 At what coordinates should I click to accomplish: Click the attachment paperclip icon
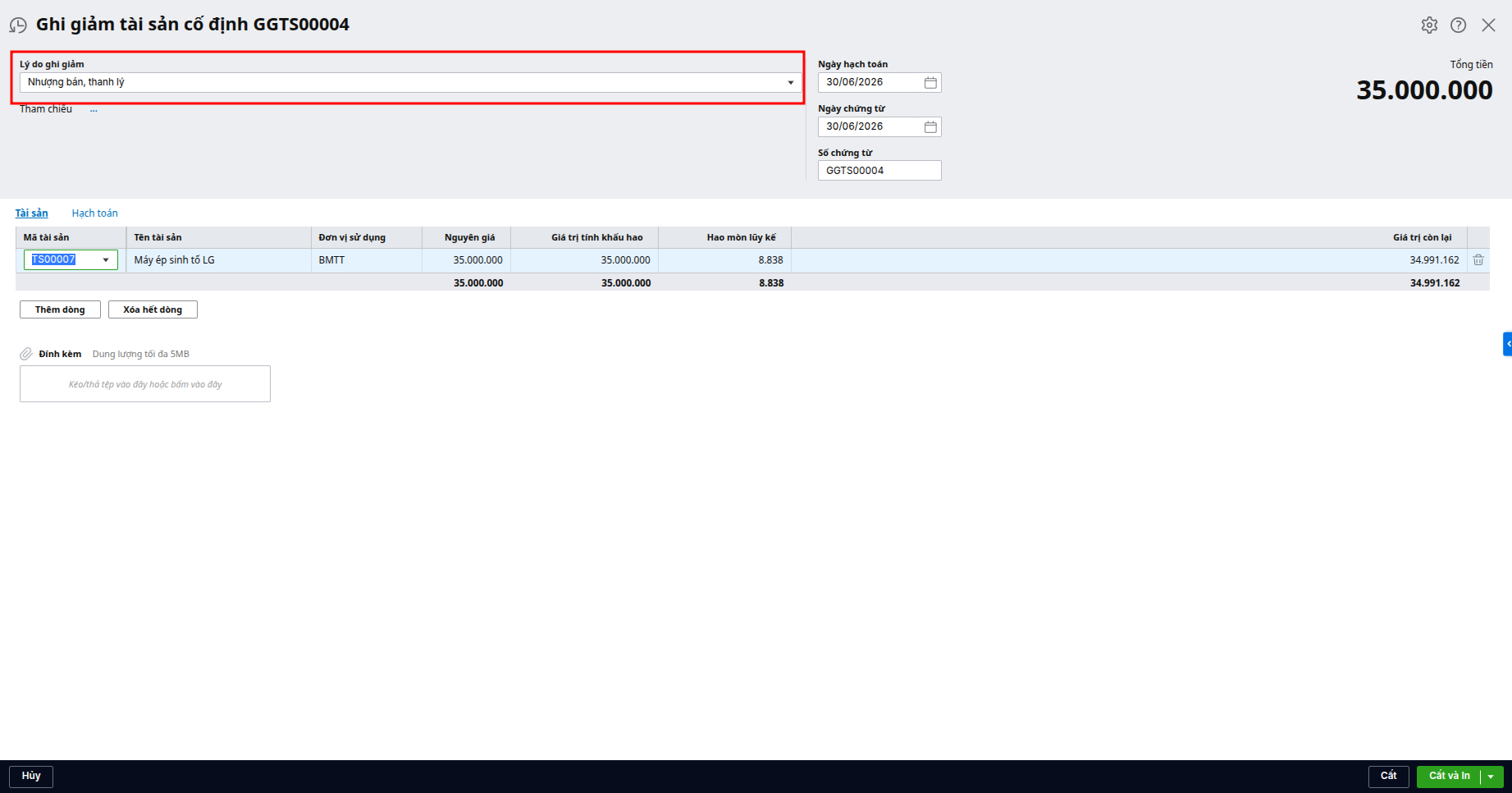coord(26,354)
